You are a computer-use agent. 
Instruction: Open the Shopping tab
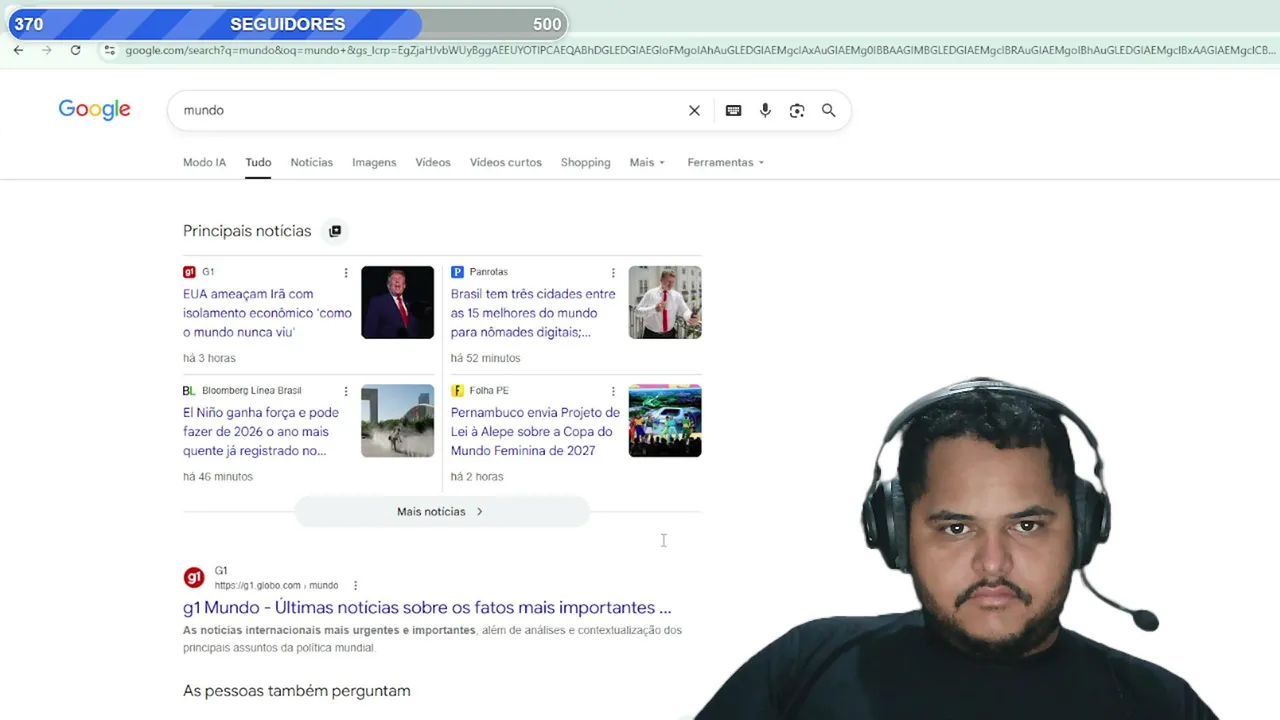[585, 162]
